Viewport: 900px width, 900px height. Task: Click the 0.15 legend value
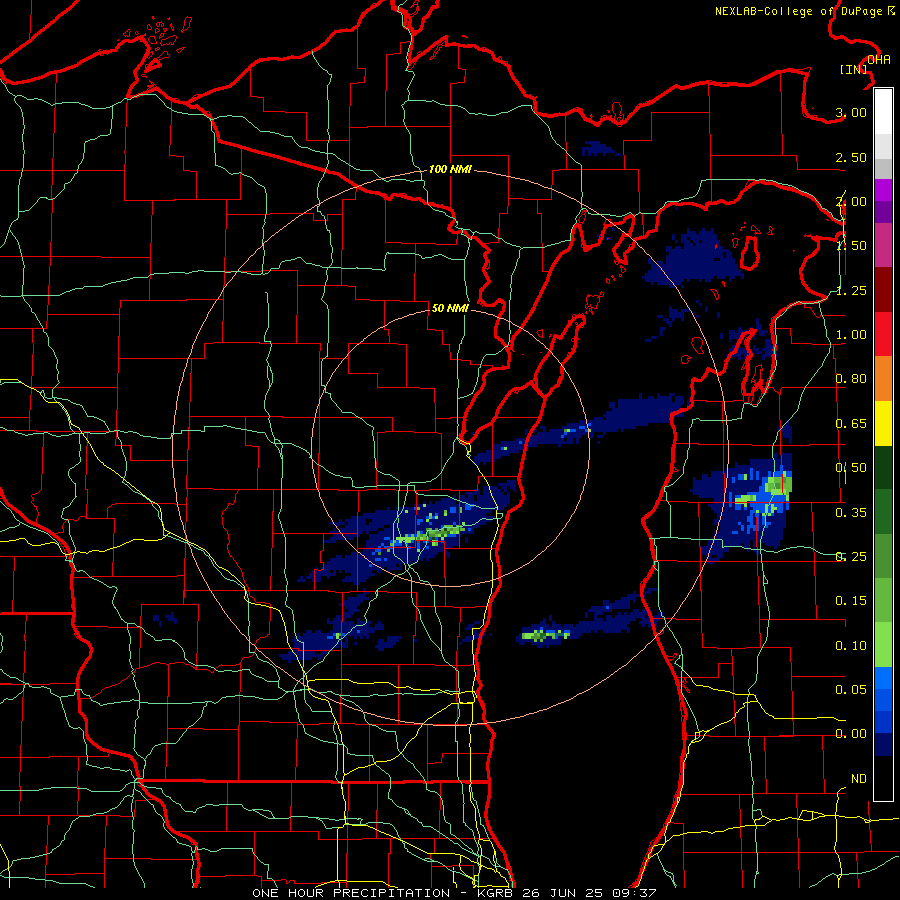(x=851, y=601)
